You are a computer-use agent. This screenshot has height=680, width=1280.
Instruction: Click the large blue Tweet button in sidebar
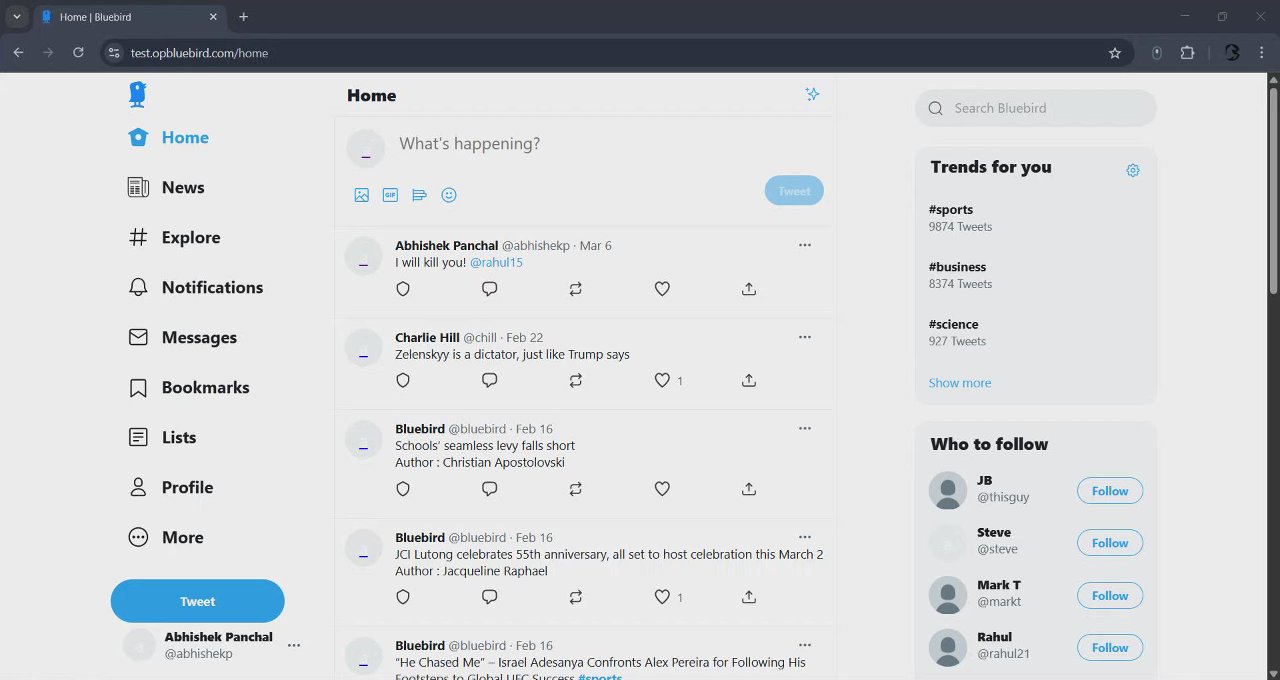click(x=197, y=601)
